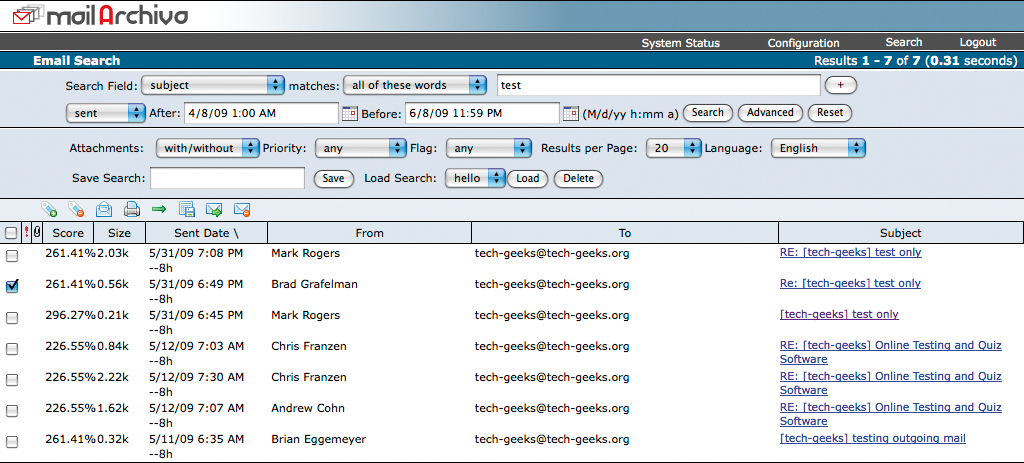Go to the System Status menu
1024x463 pixels.
point(680,43)
